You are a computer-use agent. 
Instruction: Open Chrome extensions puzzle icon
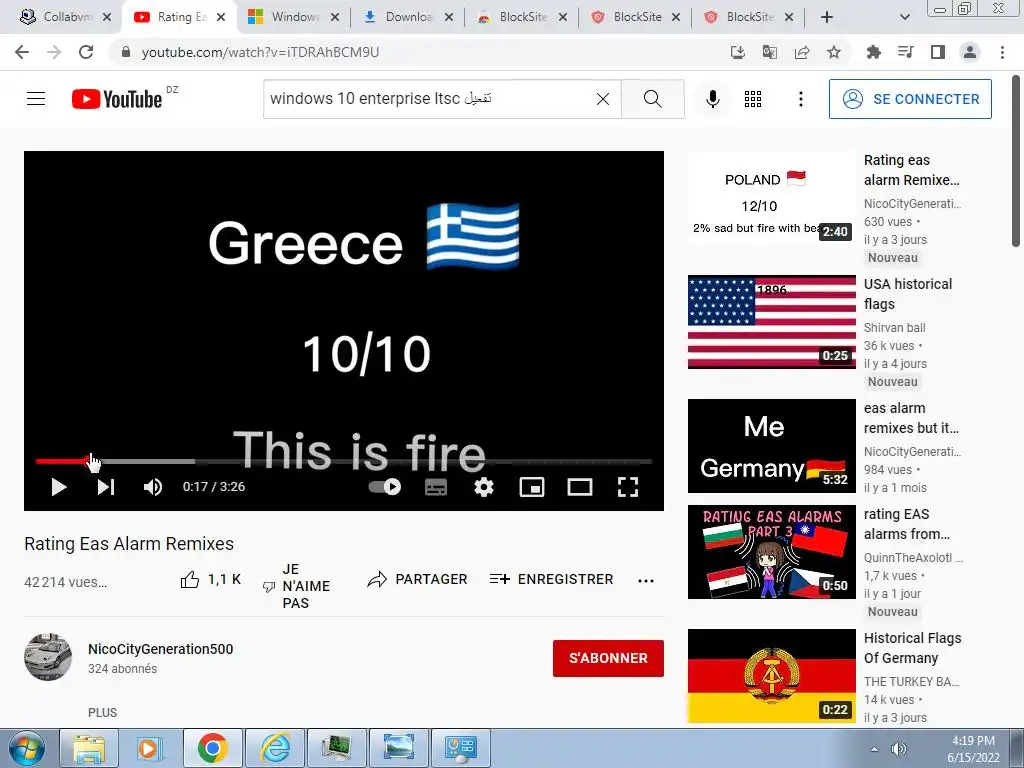point(873,52)
